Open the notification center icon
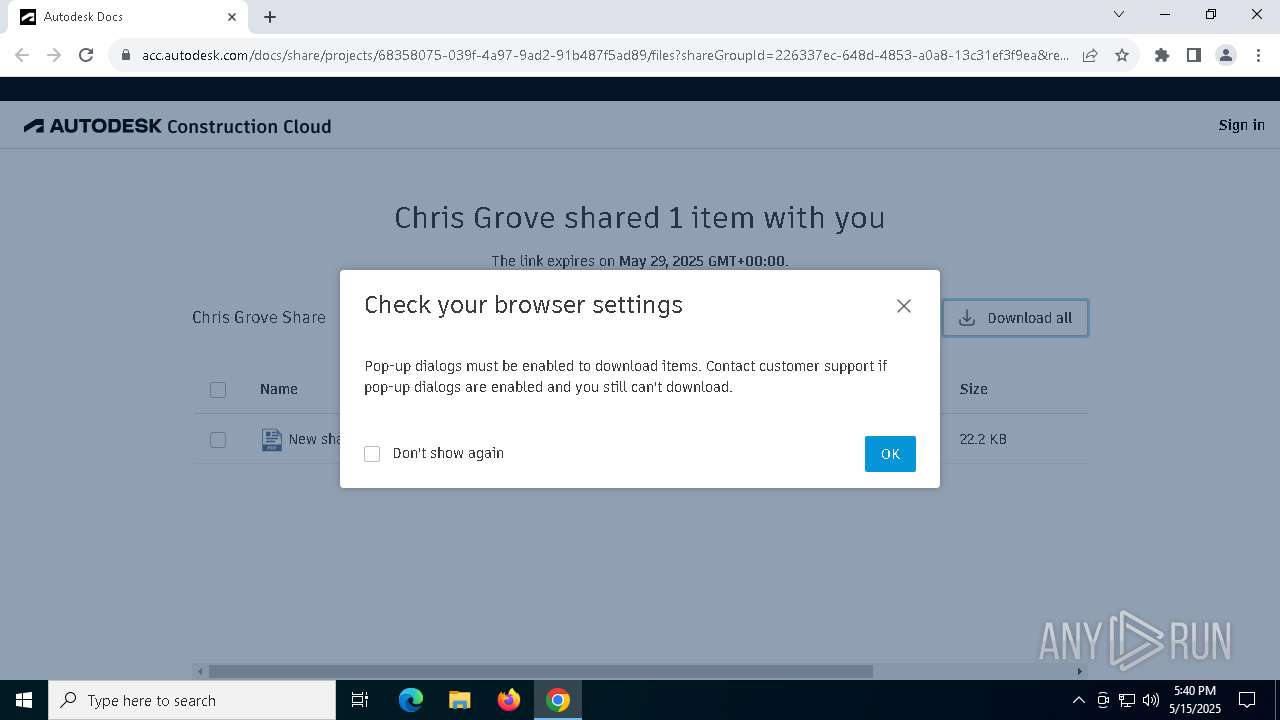1280x720 pixels. [x=1247, y=700]
